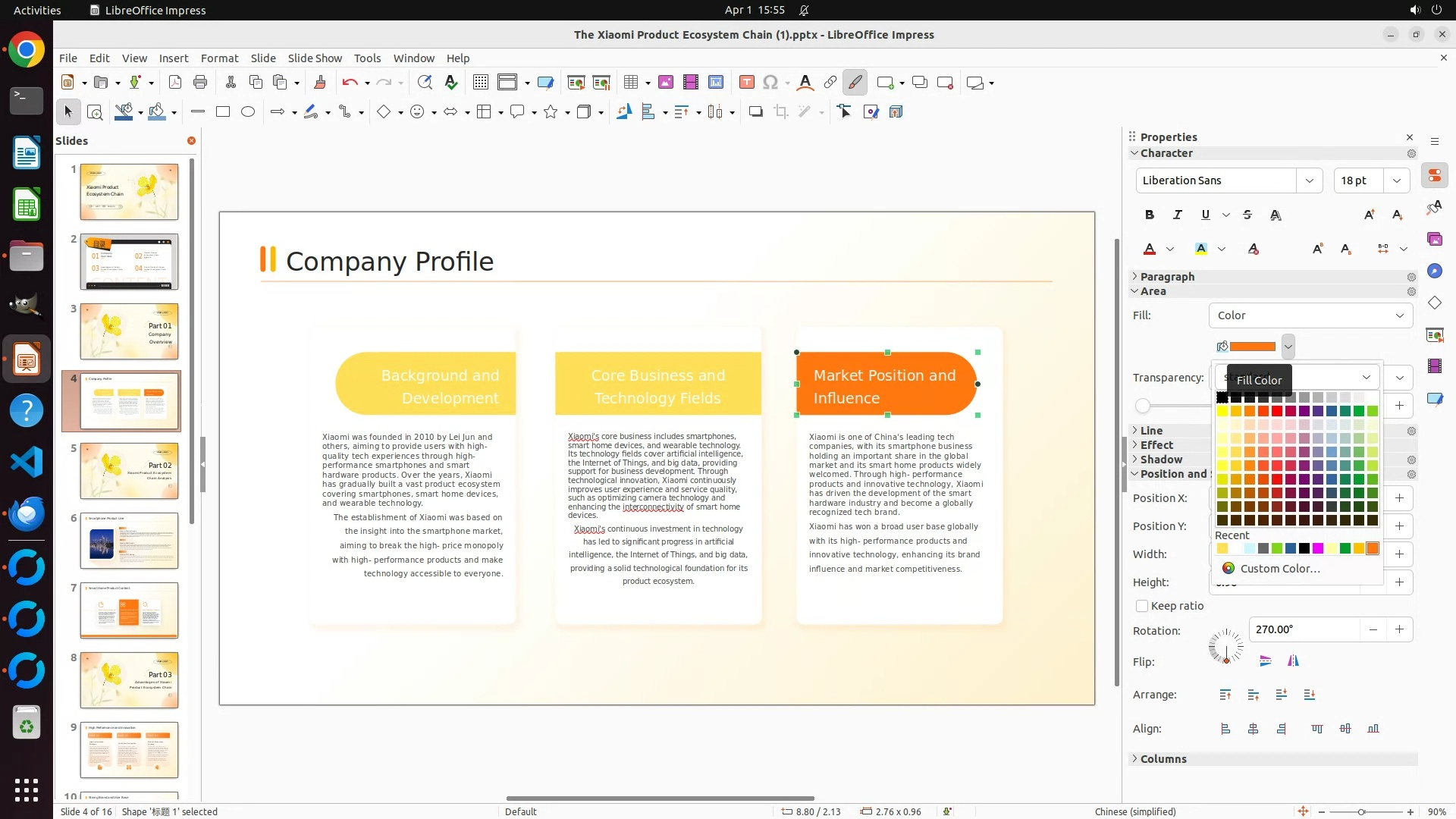1456x819 pixels.
Task: Select the Rectangle drawing tool
Action: pyautogui.click(x=223, y=112)
